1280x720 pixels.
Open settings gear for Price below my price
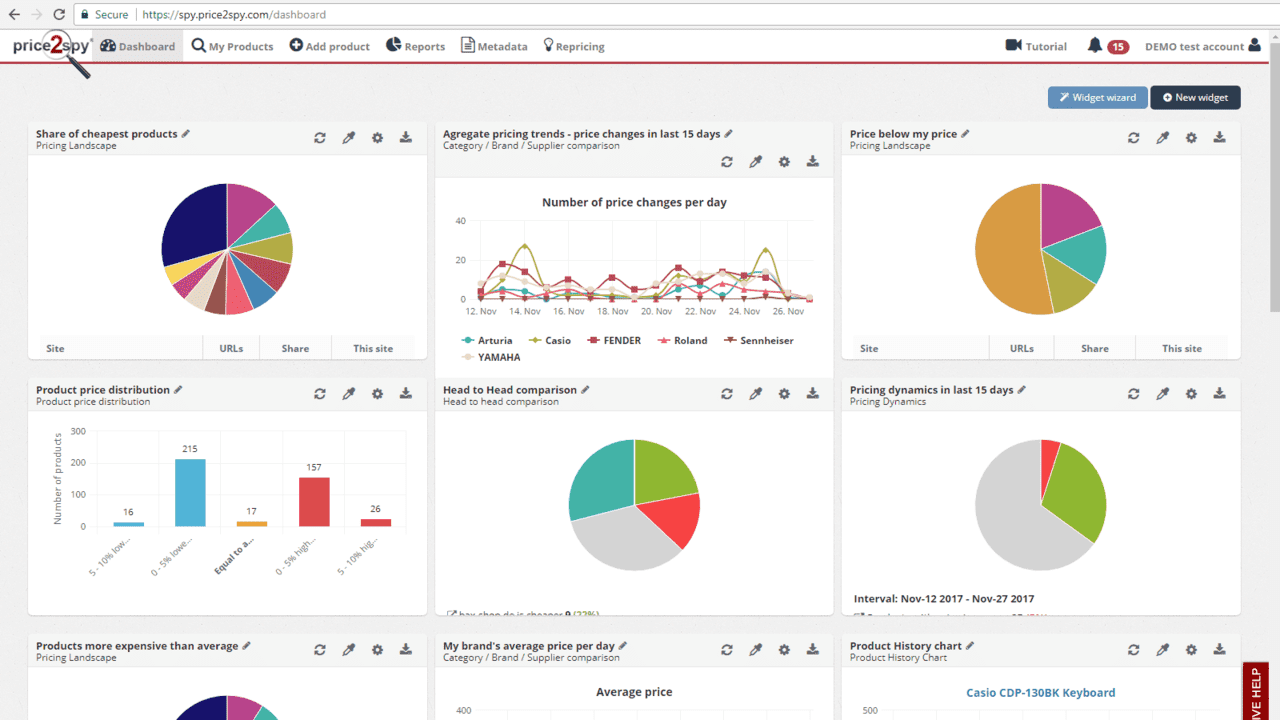[1191, 138]
